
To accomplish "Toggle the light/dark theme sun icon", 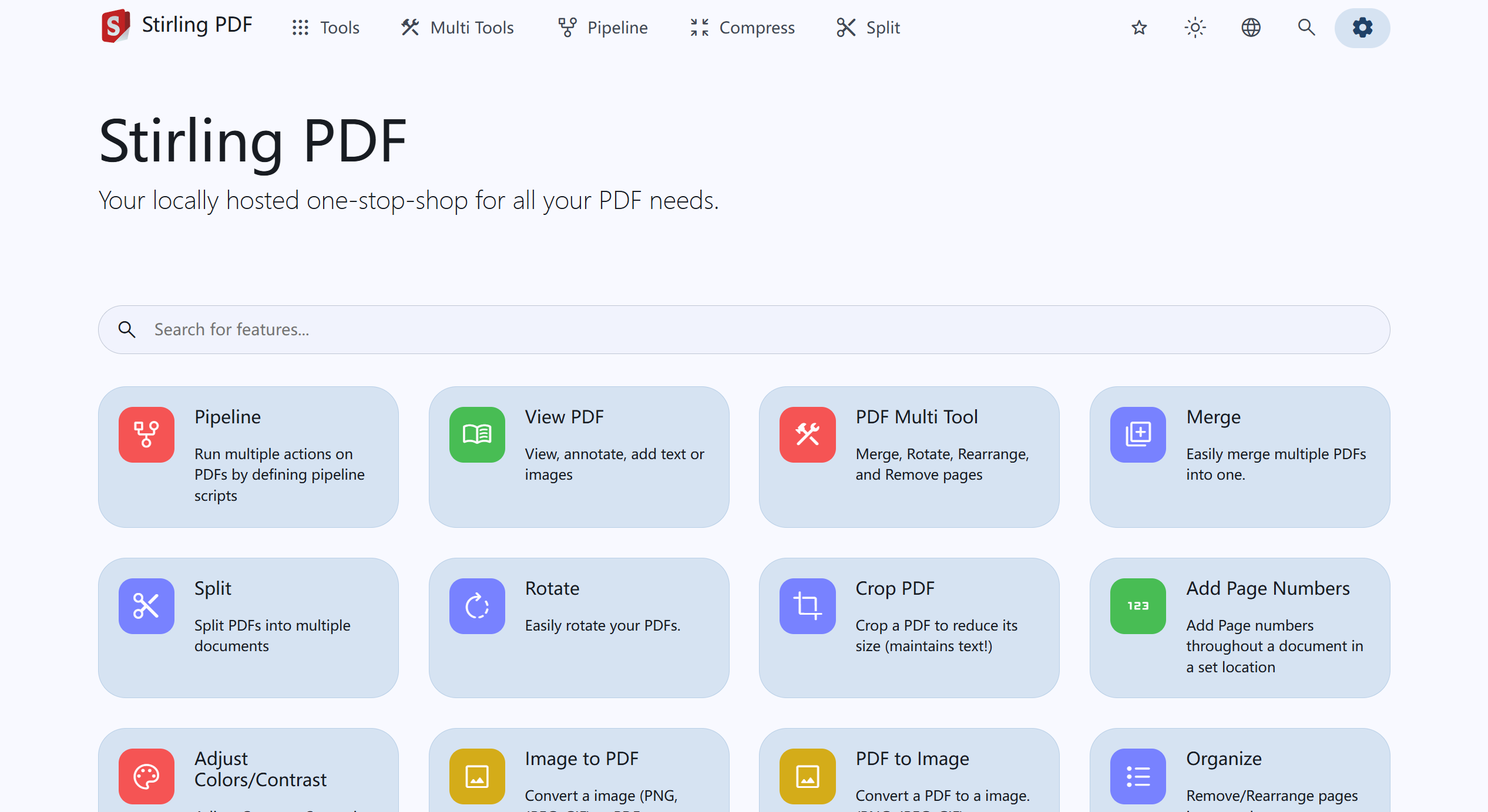I will [x=1195, y=28].
